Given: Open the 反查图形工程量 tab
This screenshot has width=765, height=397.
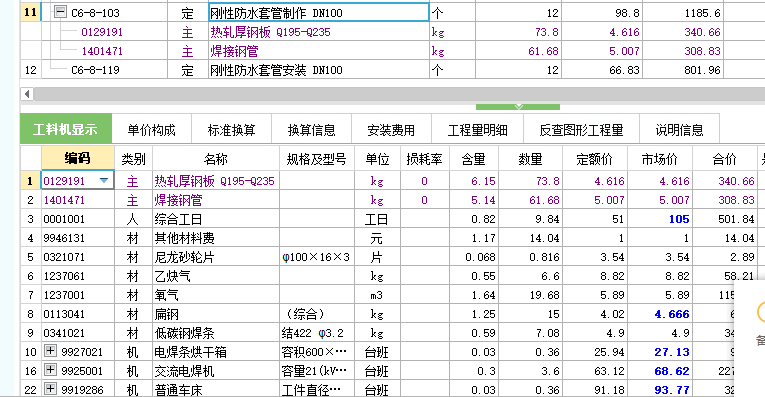Looking at the screenshot, I should pos(582,130).
